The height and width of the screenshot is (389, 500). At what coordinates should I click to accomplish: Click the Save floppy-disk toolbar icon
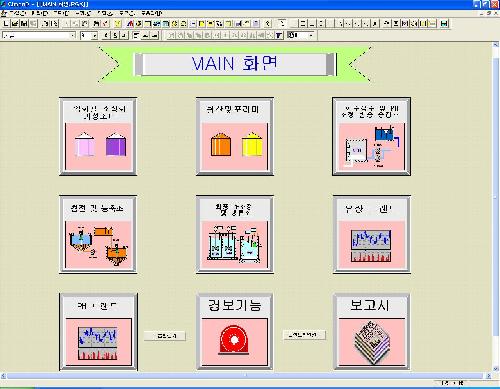[x=24, y=23]
